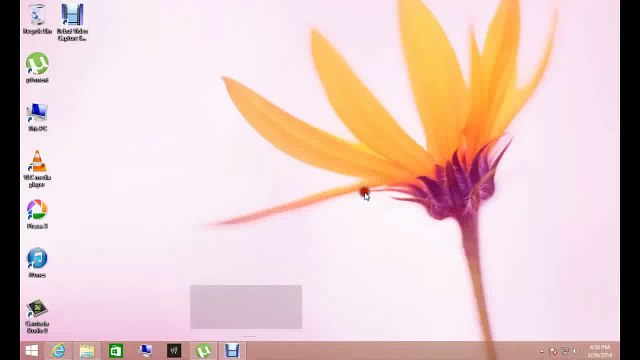
Task: Select the Camtasia Studio 8 desktop shortcut
Action: [x=37, y=316]
